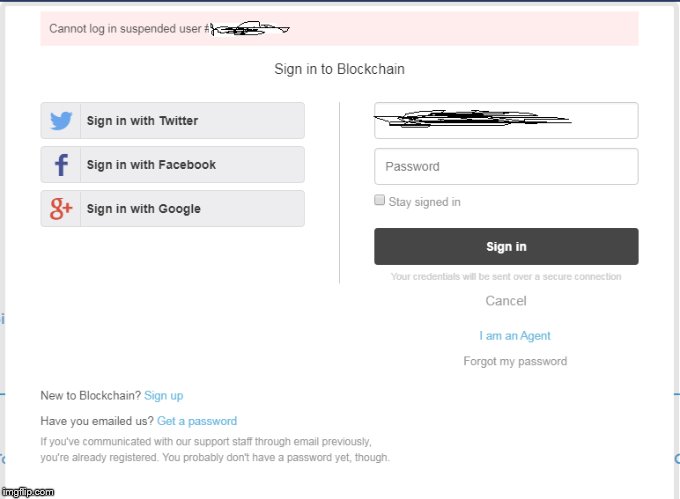Image resolution: width=680 pixels, height=499 pixels.
Task: Focus the Password field
Action: click(x=506, y=166)
